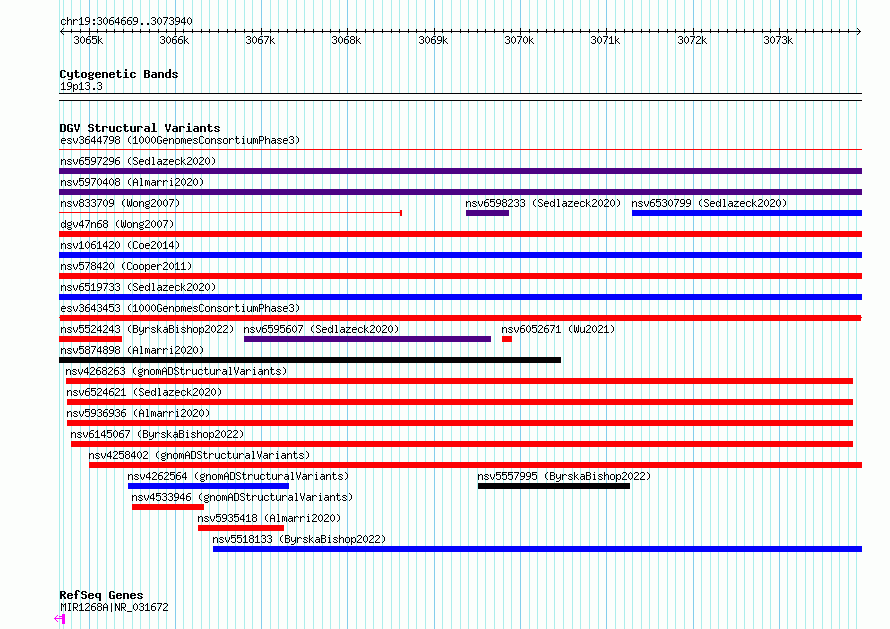
Task: Click the esv3643453 red bar
Action: [x=460, y=318]
